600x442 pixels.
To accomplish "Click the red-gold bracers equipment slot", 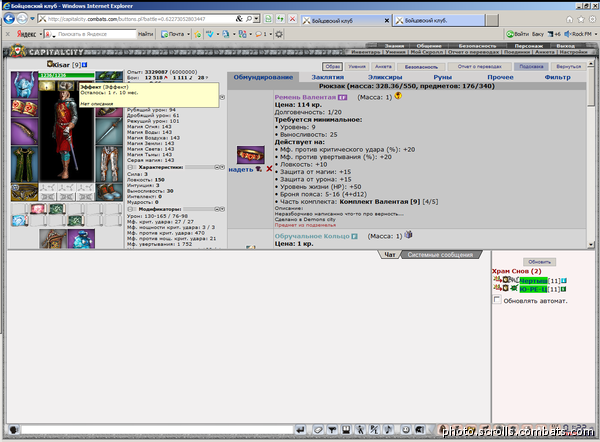I will tap(24, 108).
